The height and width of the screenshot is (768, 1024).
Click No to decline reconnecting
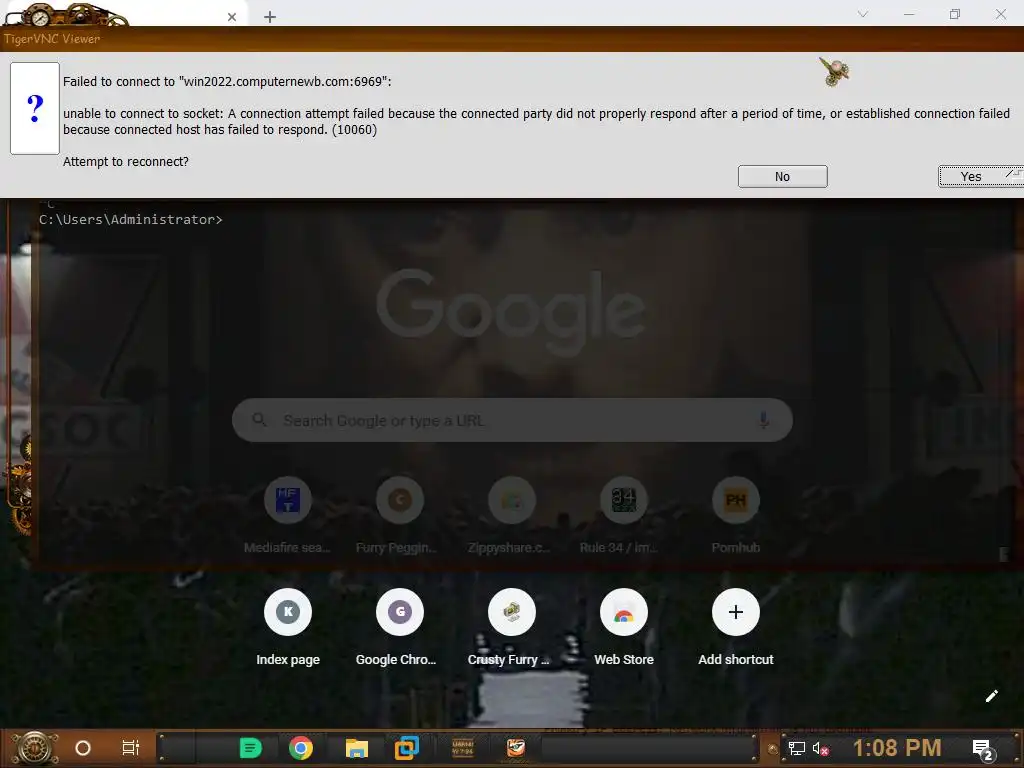(782, 176)
